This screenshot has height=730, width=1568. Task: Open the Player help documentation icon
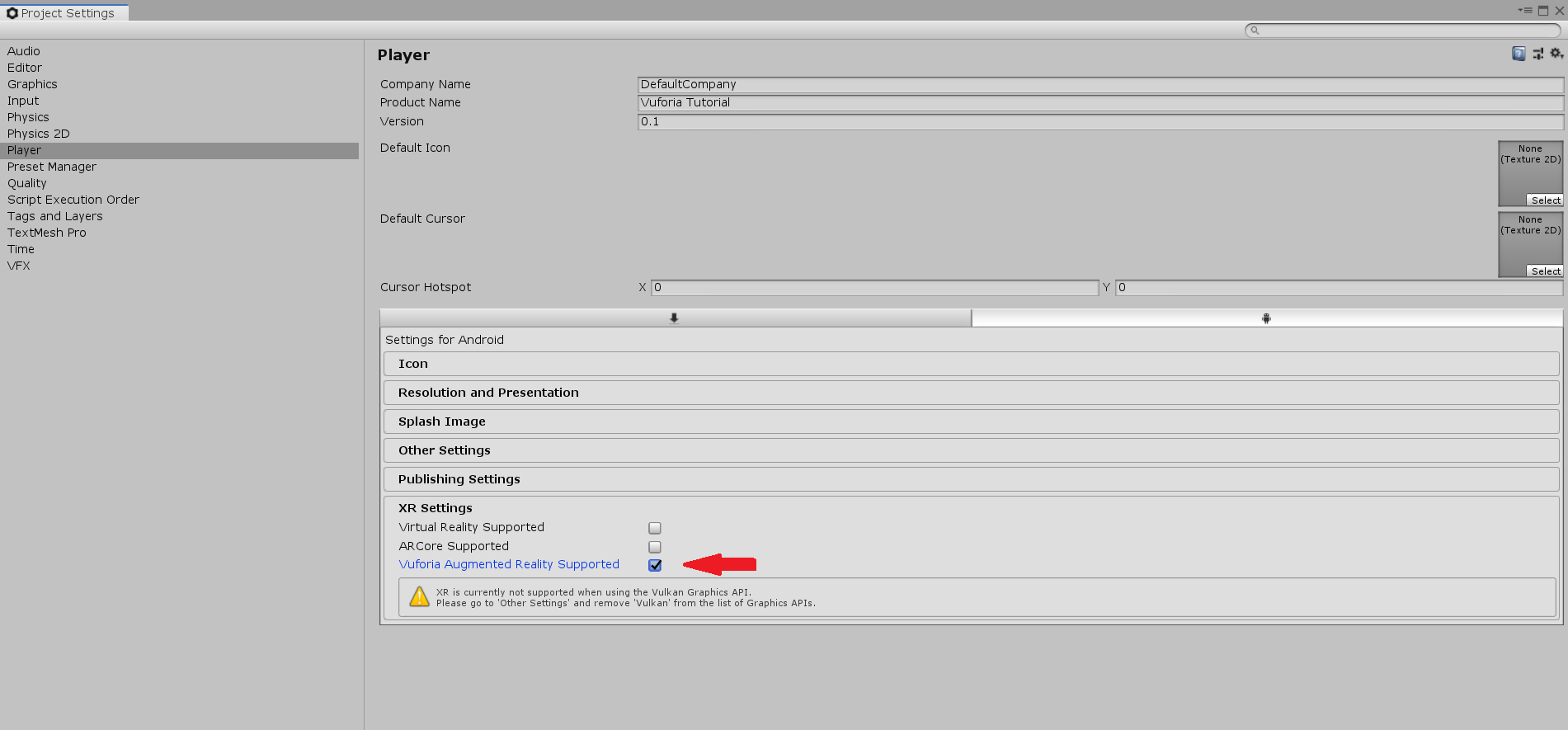coord(1519,54)
